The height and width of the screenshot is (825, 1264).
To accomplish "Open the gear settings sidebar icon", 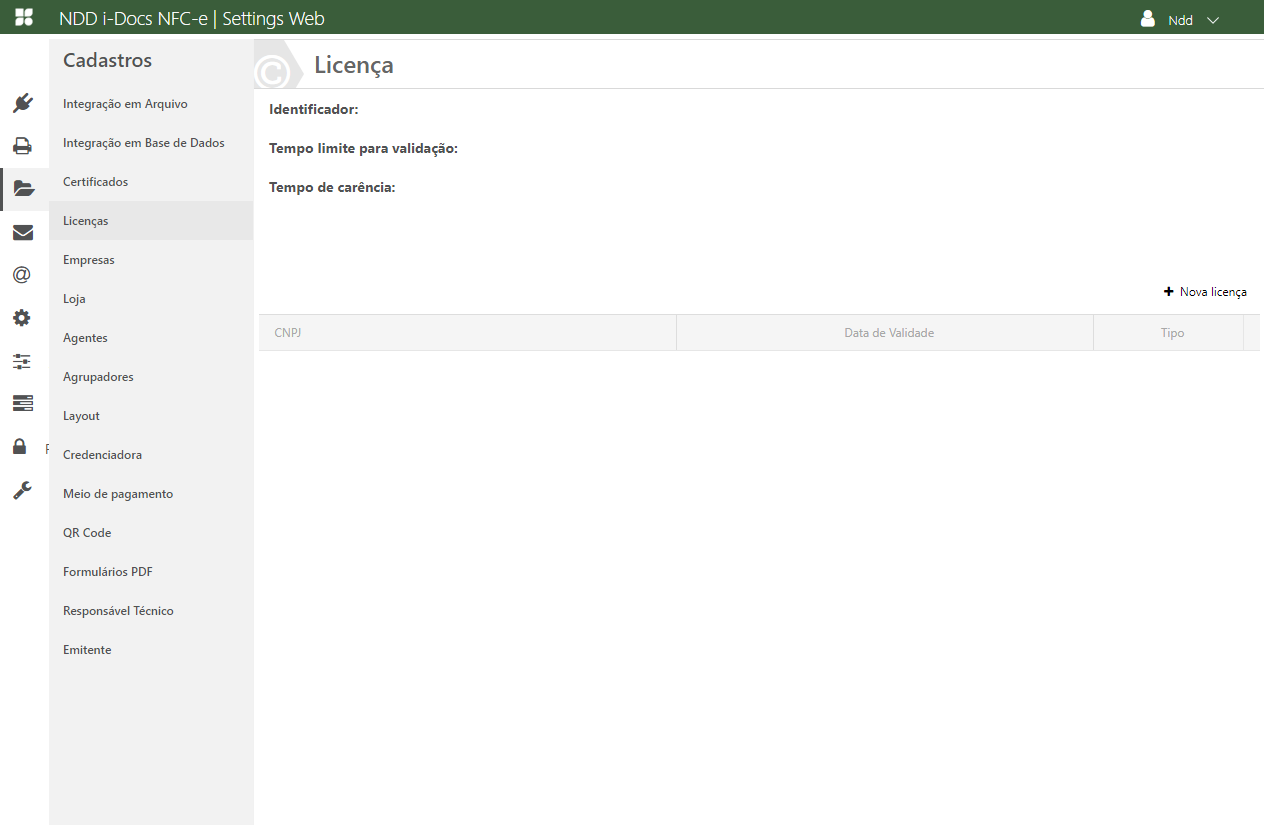I will [x=22, y=318].
